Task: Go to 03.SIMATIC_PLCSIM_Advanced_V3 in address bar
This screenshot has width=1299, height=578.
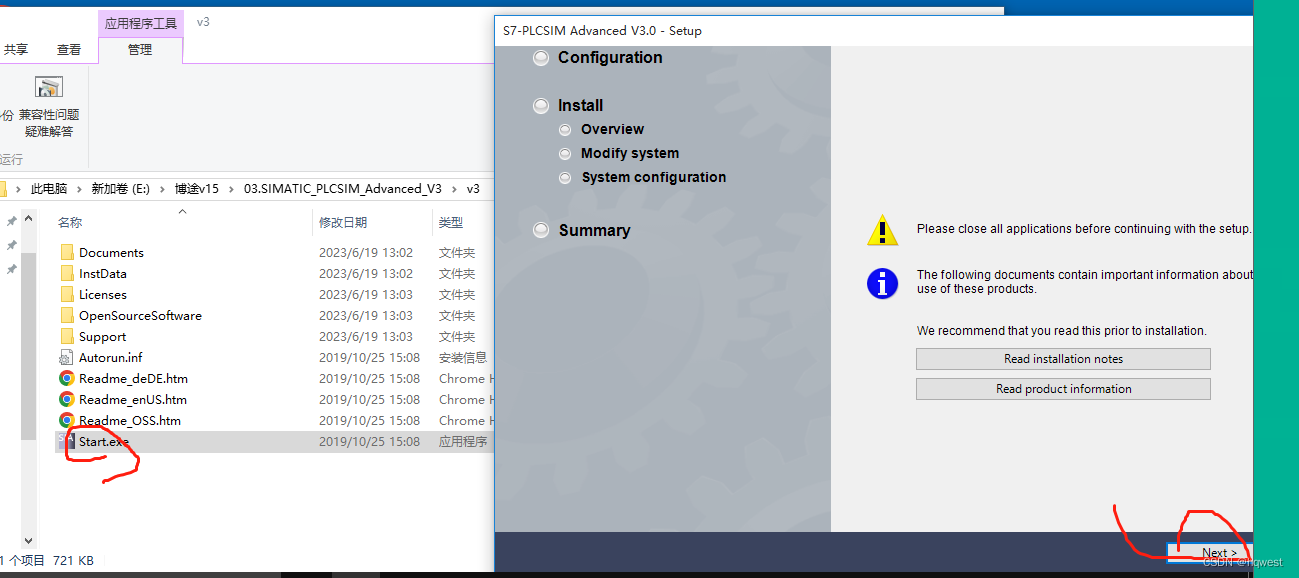Action: click(x=343, y=188)
